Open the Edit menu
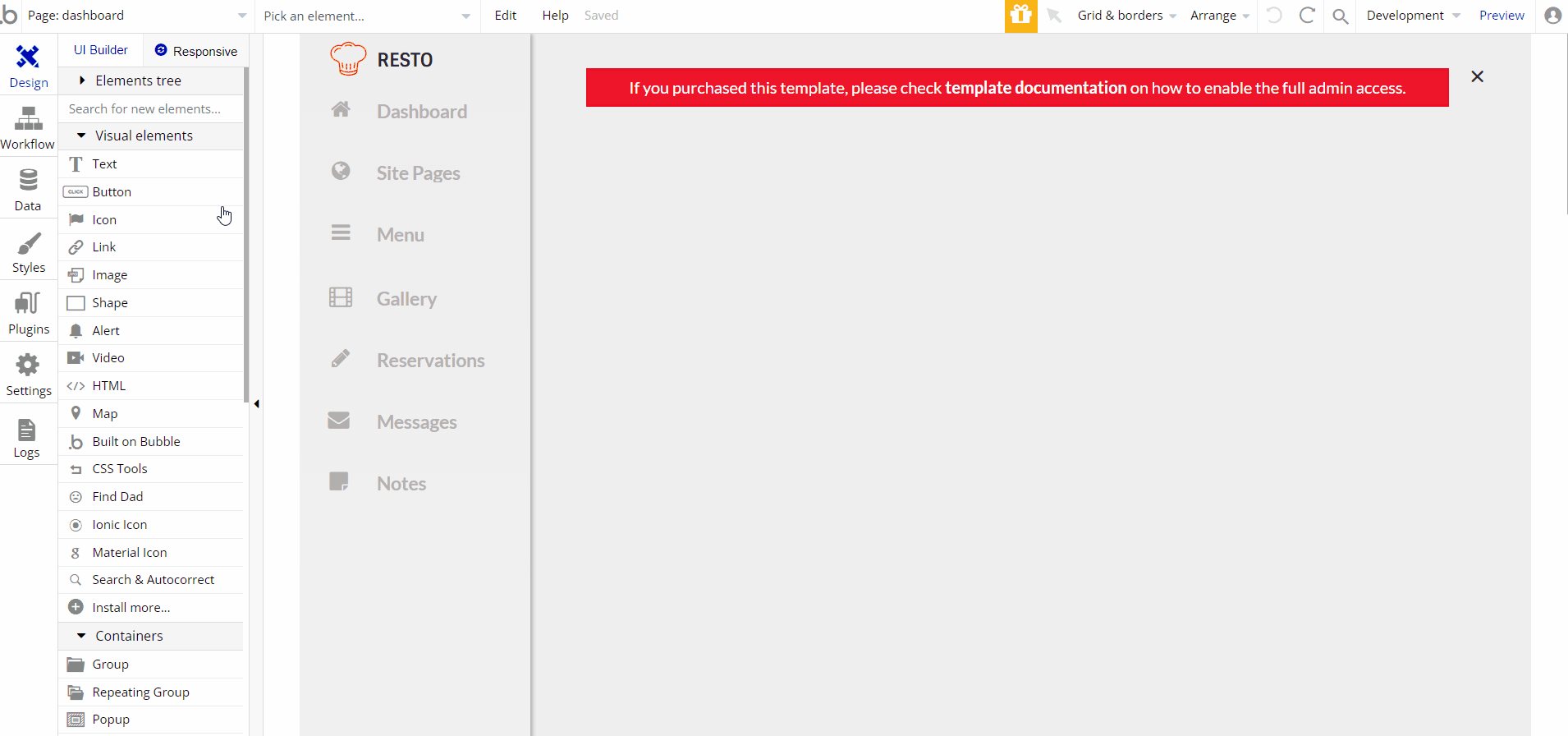 pos(506,16)
